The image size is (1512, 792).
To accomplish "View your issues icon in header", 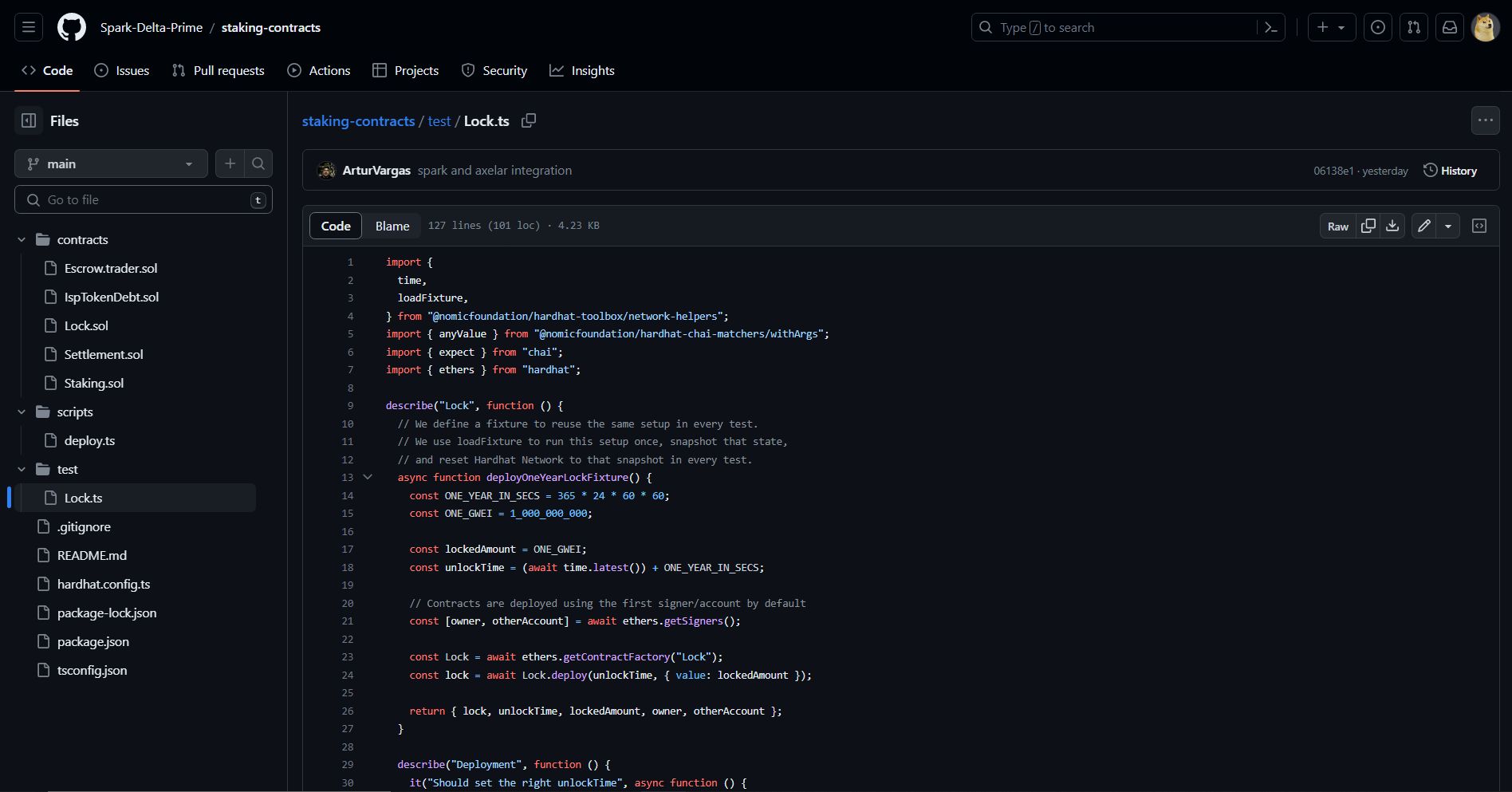I will [1377, 27].
